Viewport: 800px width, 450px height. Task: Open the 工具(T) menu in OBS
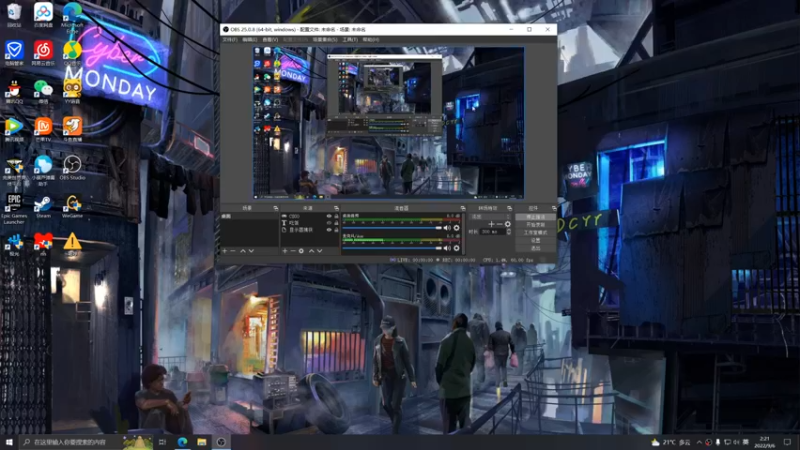pyautogui.click(x=349, y=39)
